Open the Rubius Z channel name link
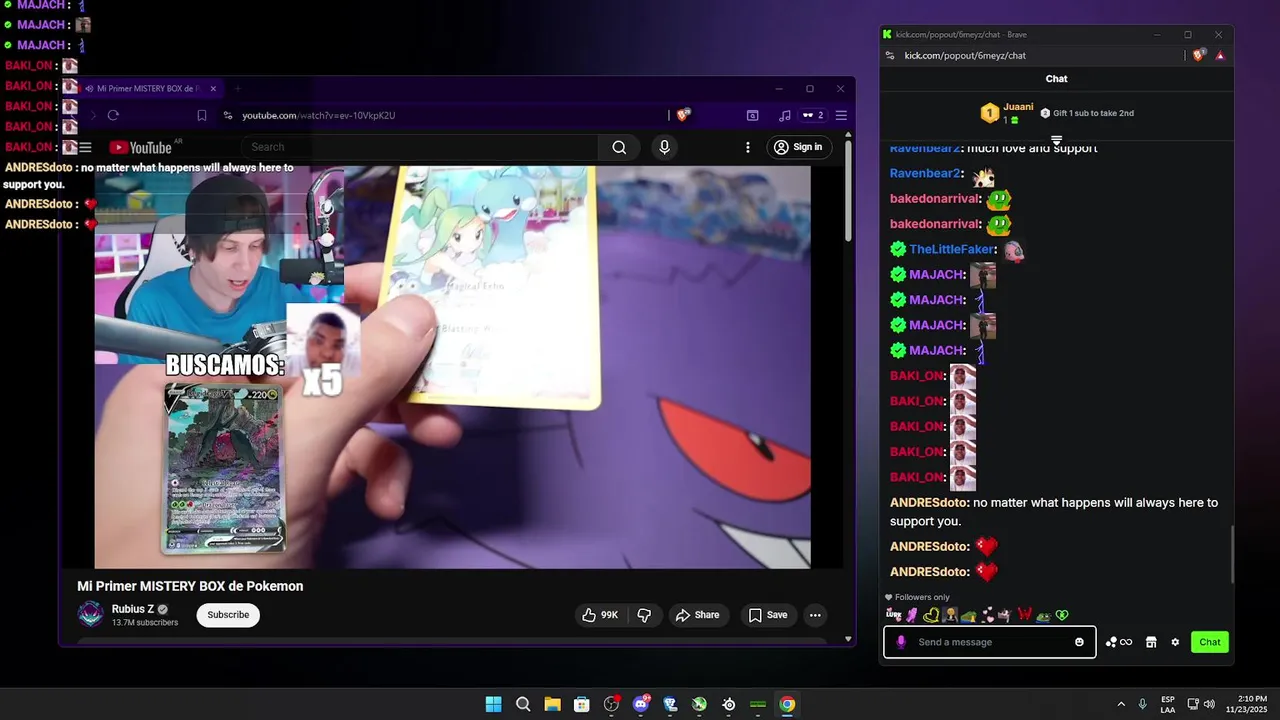1280x720 pixels. pyautogui.click(x=133, y=609)
